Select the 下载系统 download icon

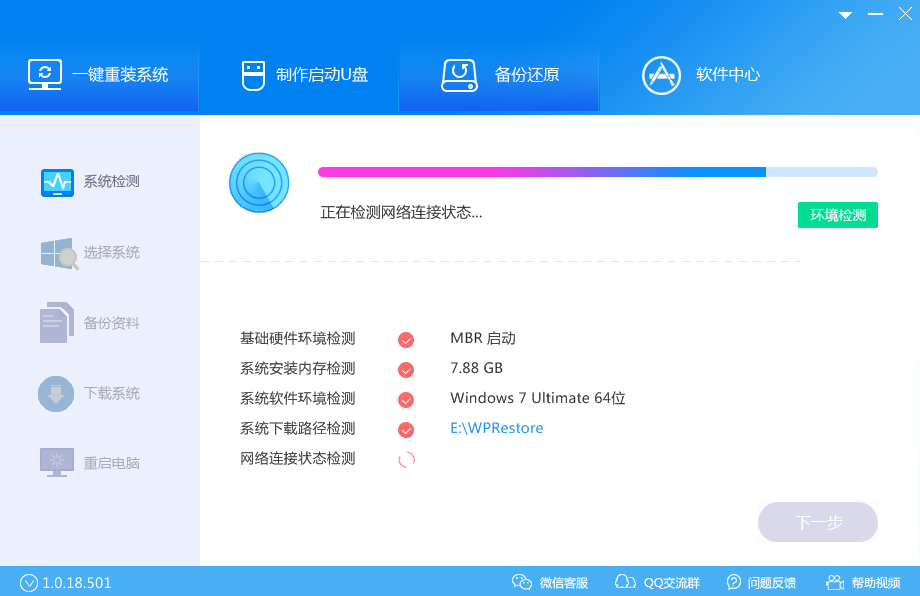click(x=57, y=392)
